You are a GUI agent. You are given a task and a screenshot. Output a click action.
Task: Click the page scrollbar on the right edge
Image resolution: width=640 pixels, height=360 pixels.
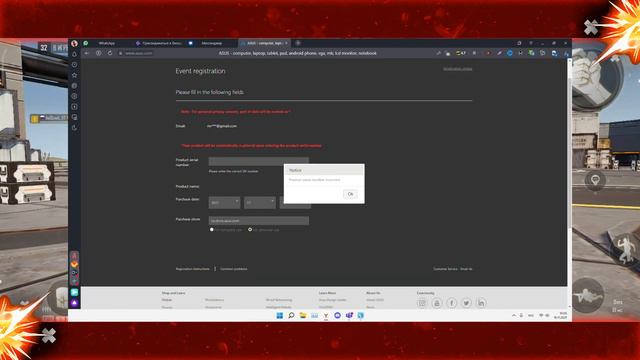click(569, 184)
